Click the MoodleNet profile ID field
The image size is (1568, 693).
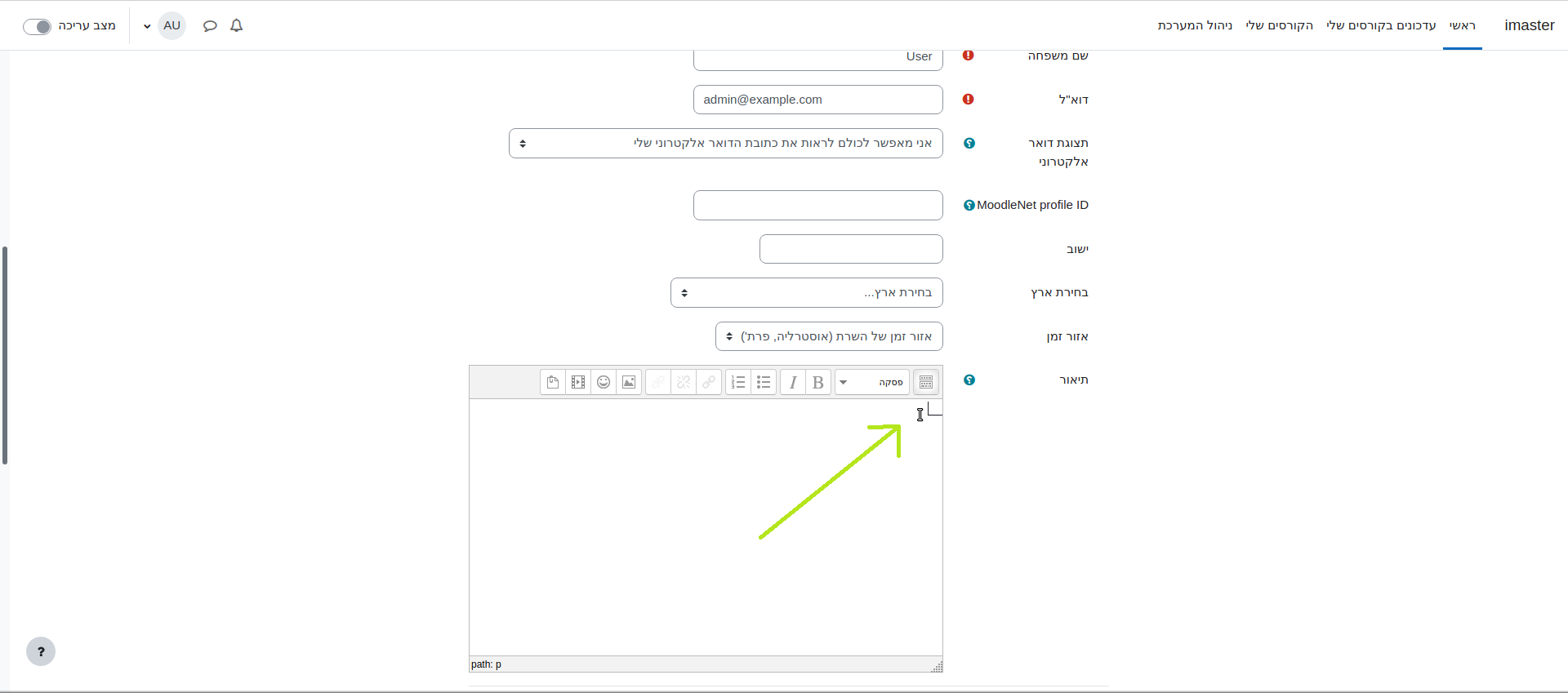(818, 205)
